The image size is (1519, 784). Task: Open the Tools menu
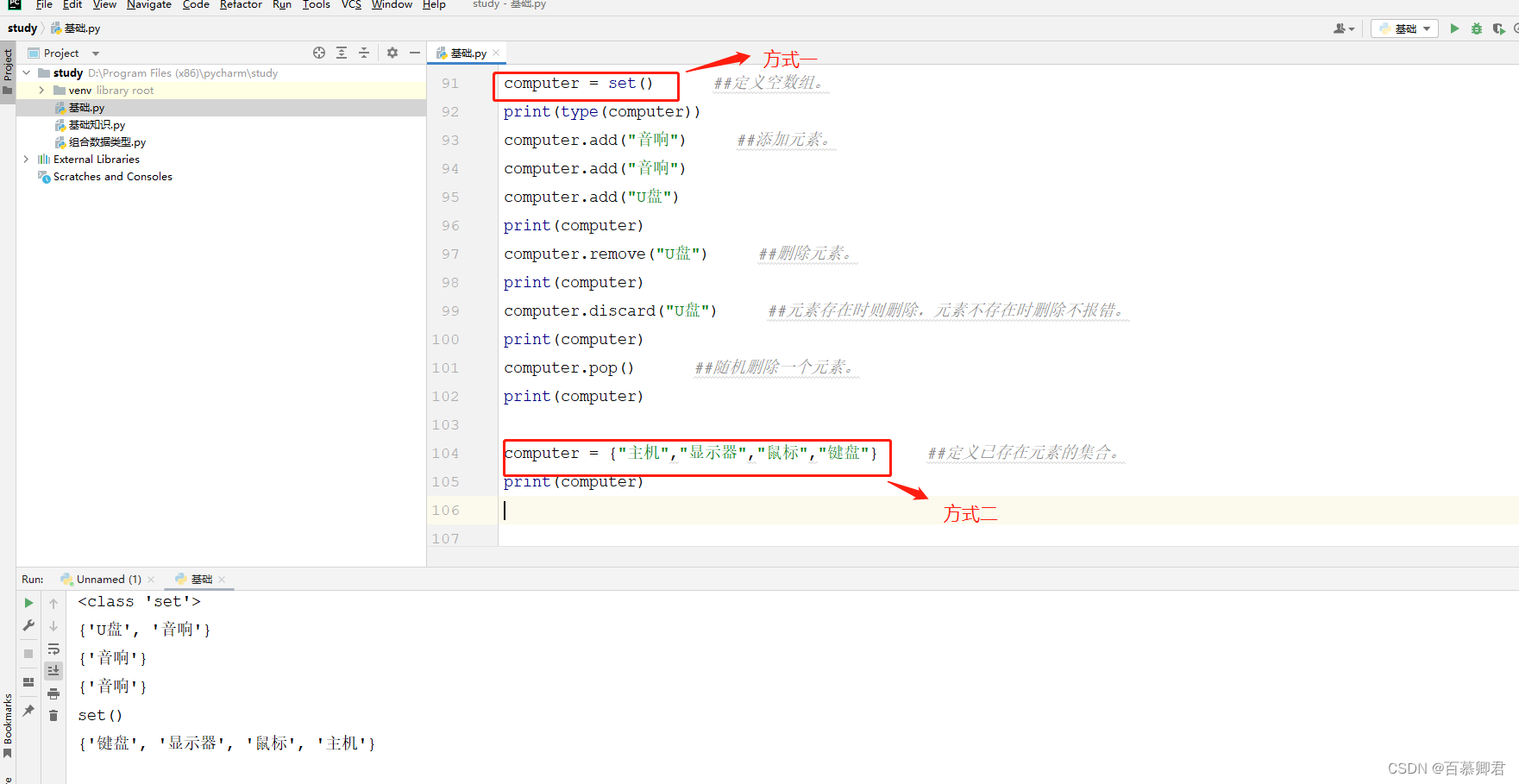[316, 5]
